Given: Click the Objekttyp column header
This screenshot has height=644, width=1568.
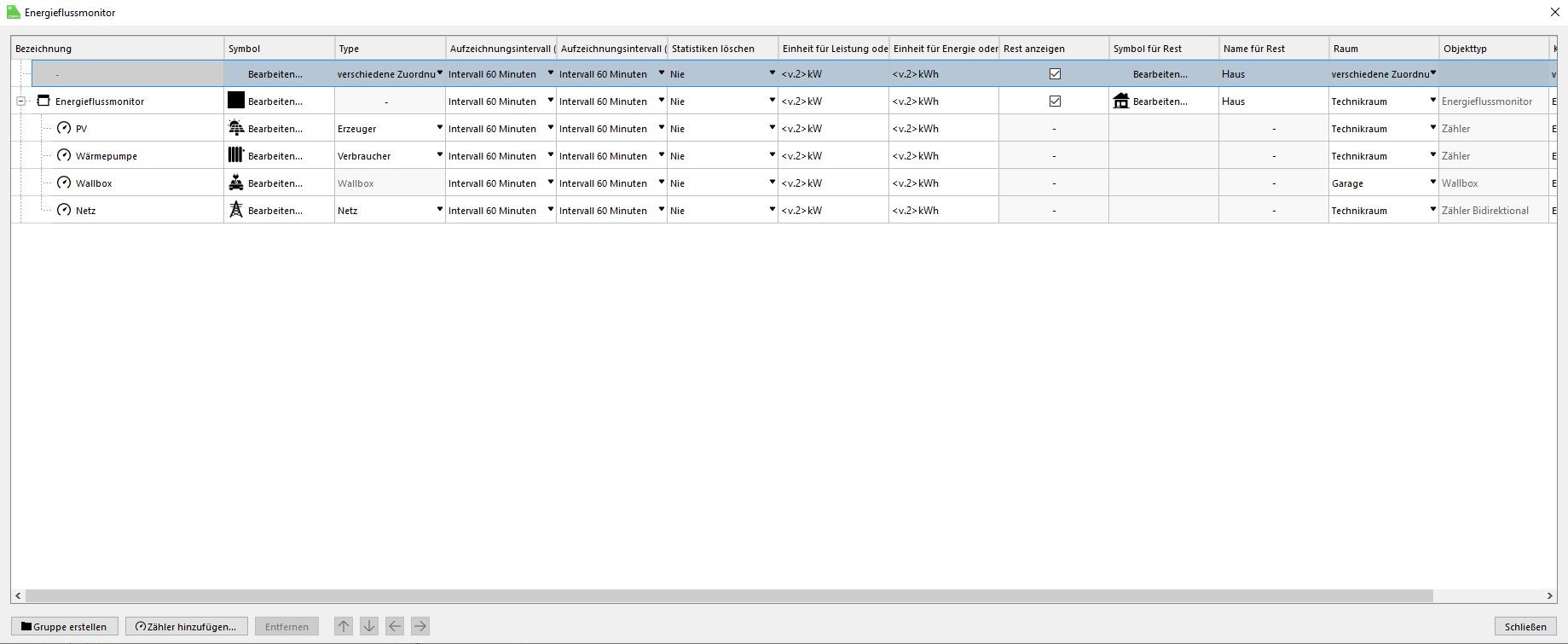Looking at the screenshot, I should click(1494, 49).
